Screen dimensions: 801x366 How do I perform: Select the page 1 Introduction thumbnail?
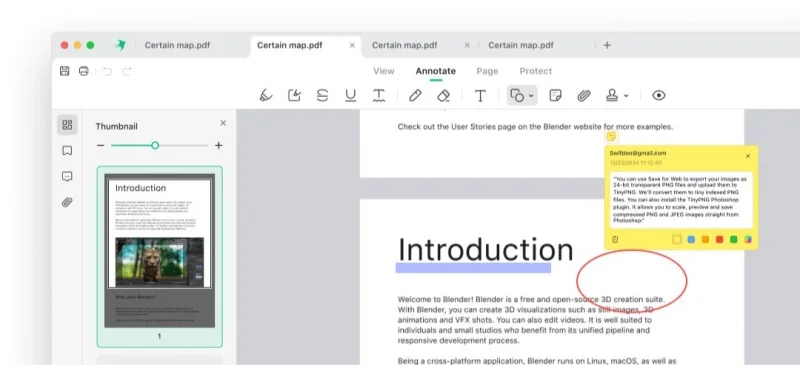pyautogui.click(x=160, y=257)
